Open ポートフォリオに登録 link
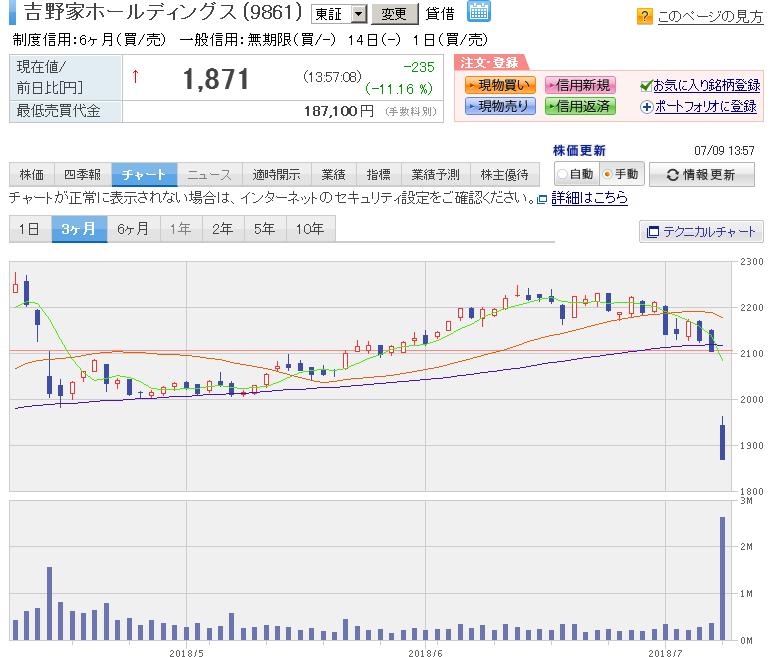This screenshot has height=657, width=770. 706,106
